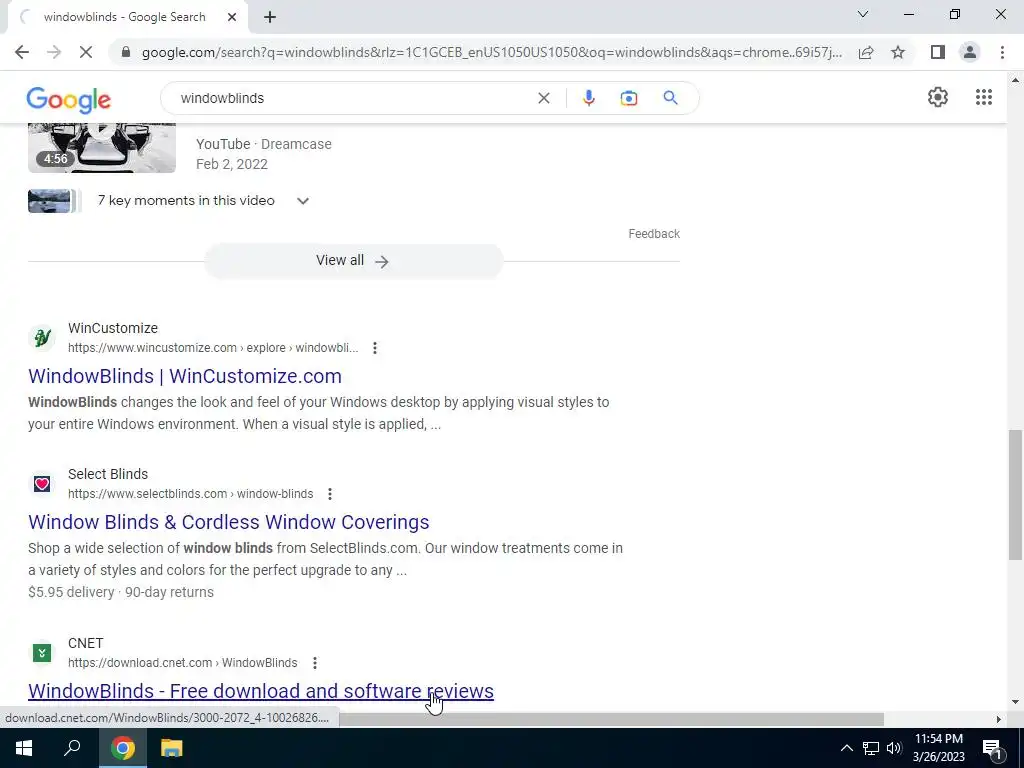Open WinCustomize favicon
The image size is (1024, 768).
click(42, 338)
